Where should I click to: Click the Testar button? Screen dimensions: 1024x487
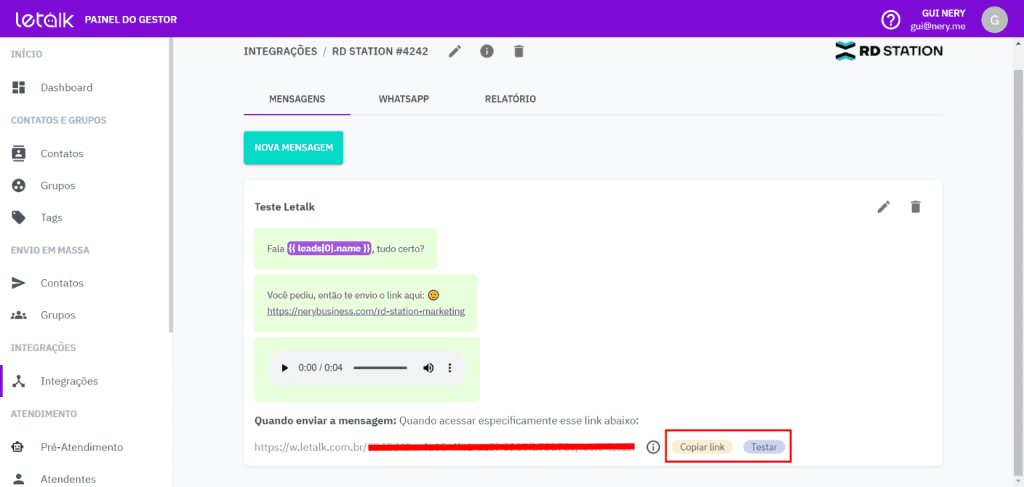click(764, 447)
